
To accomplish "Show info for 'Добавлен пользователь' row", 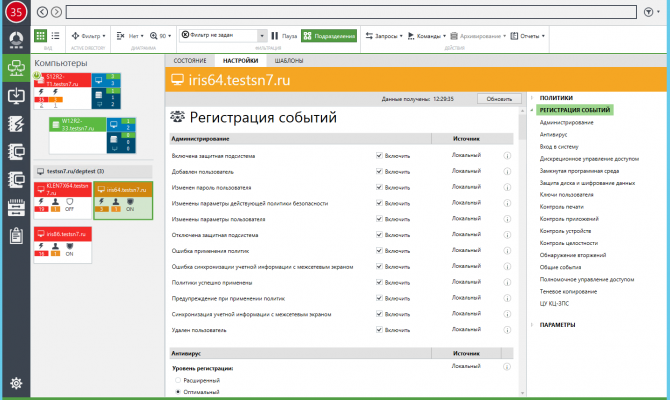I will click(507, 171).
